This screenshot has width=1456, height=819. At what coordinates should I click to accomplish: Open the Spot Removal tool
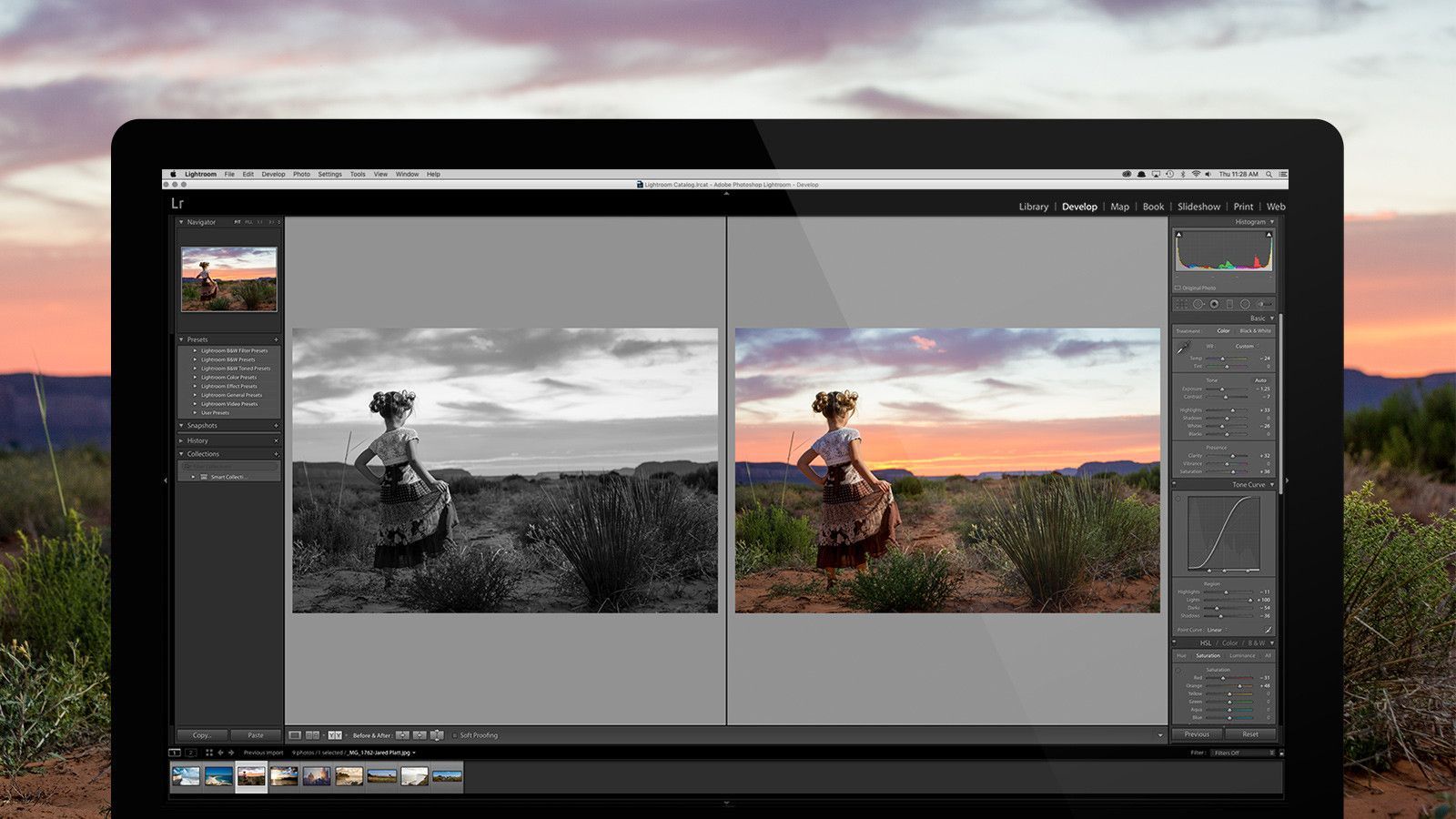(1198, 303)
